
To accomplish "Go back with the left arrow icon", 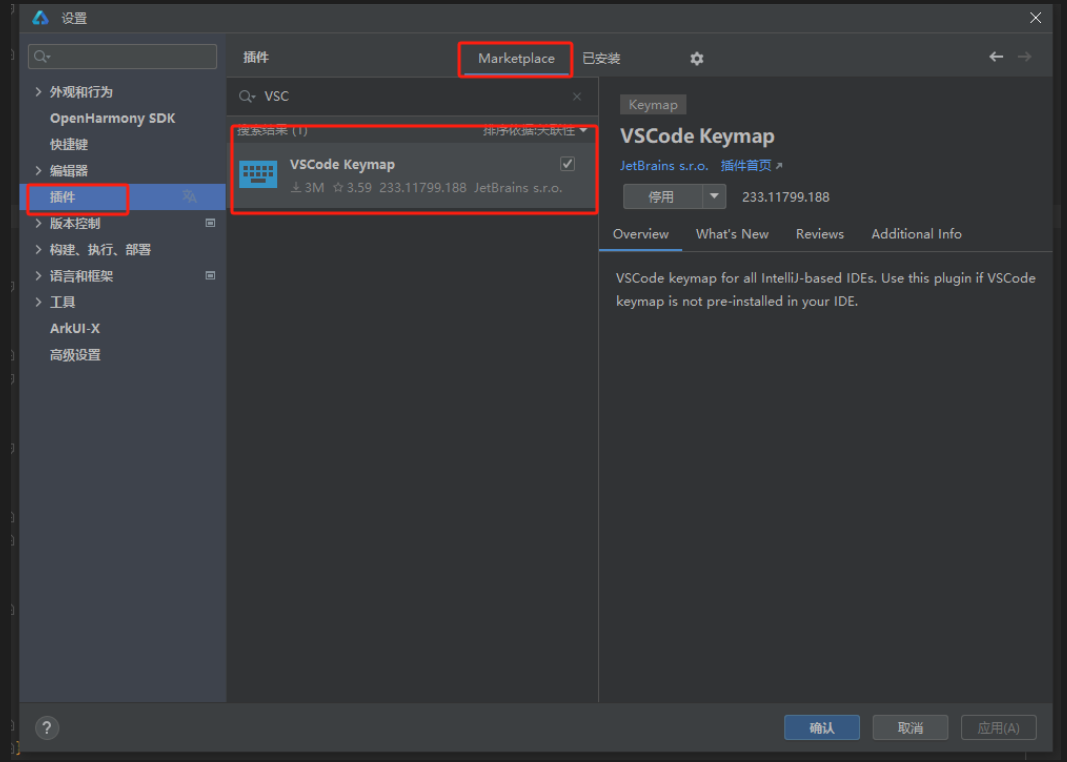I will click(996, 57).
